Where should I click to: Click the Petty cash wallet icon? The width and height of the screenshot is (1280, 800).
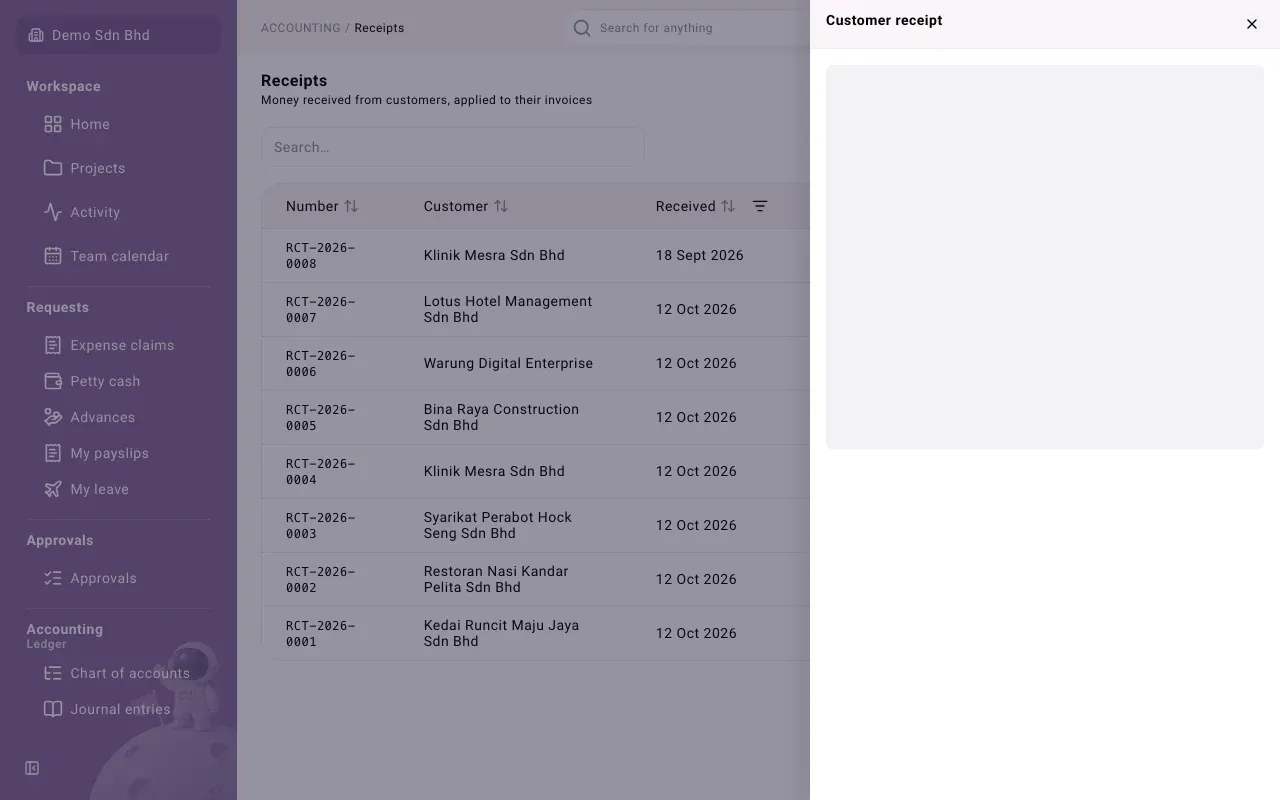point(53,381)
